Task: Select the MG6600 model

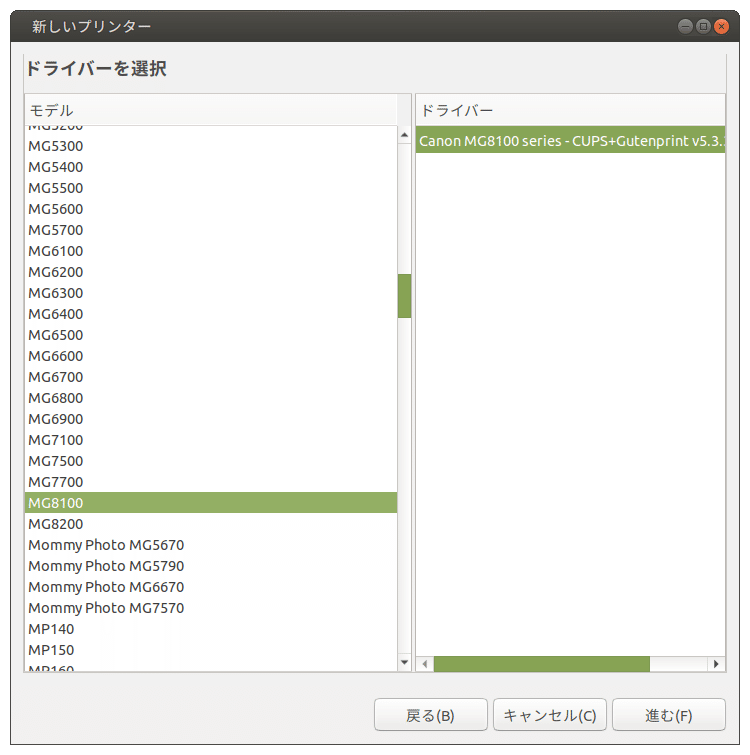Action: click(211, 356)
